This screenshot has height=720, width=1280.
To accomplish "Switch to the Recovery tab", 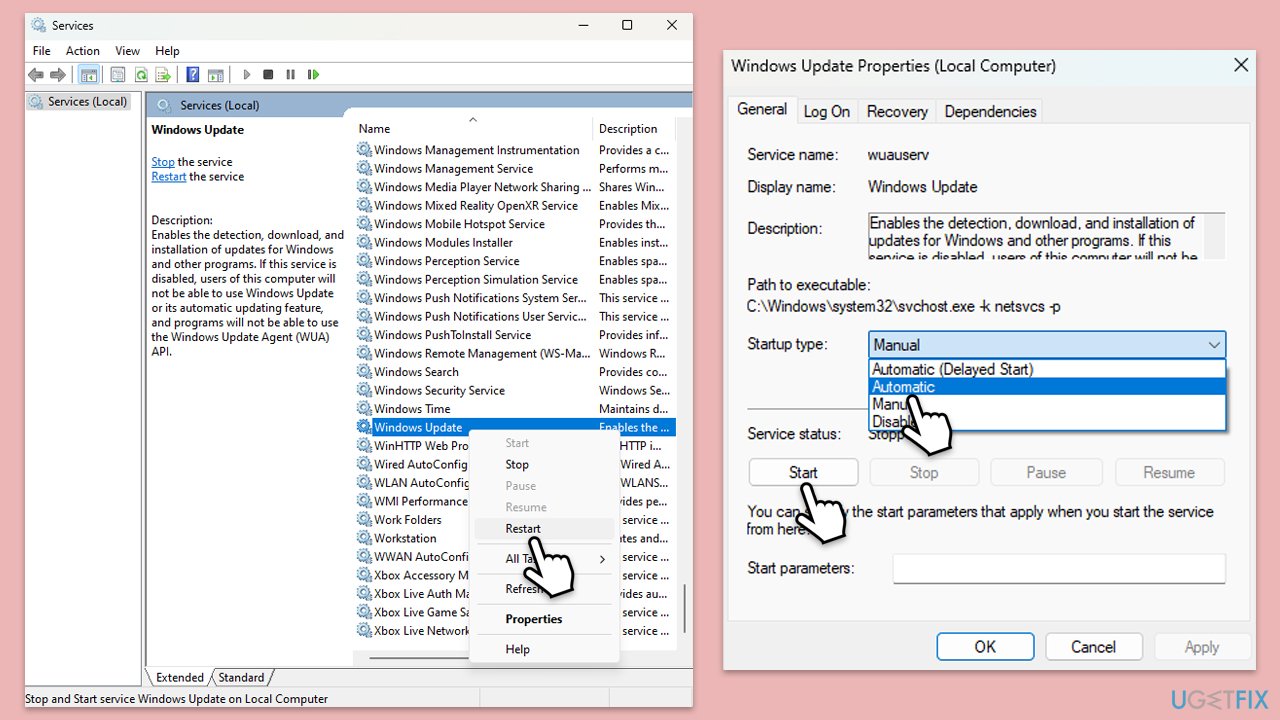I will (896, 112).
